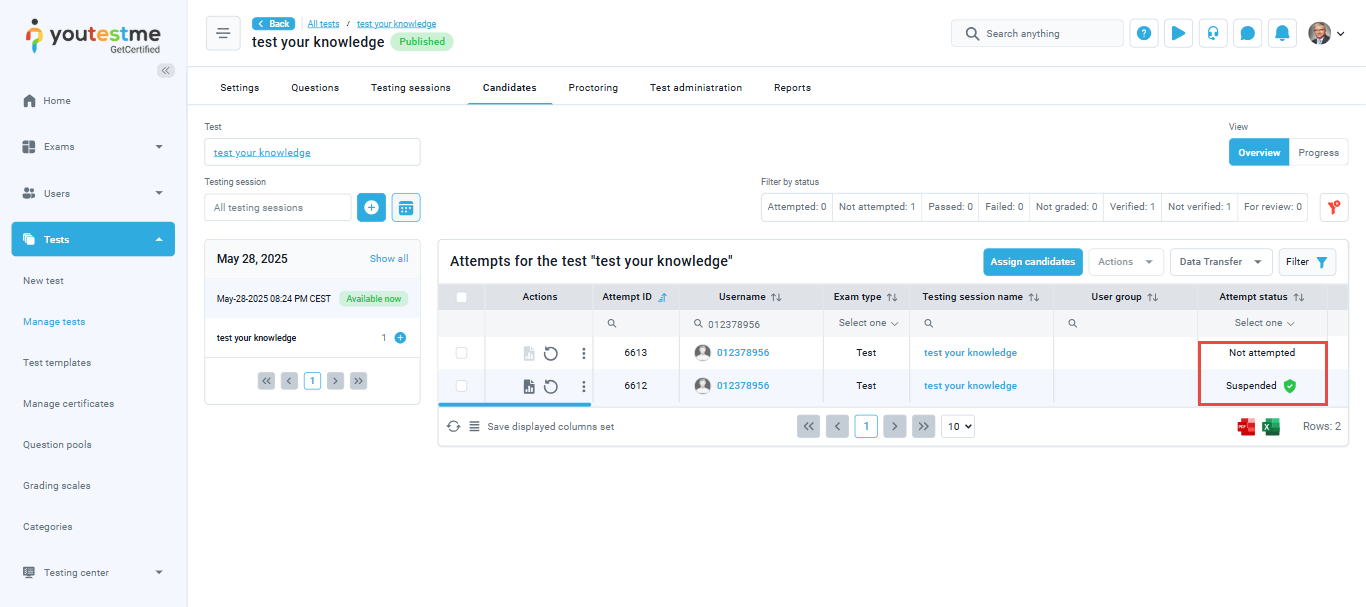
Task: Export attempts table to PDF
Action: tap(1246, 427)
